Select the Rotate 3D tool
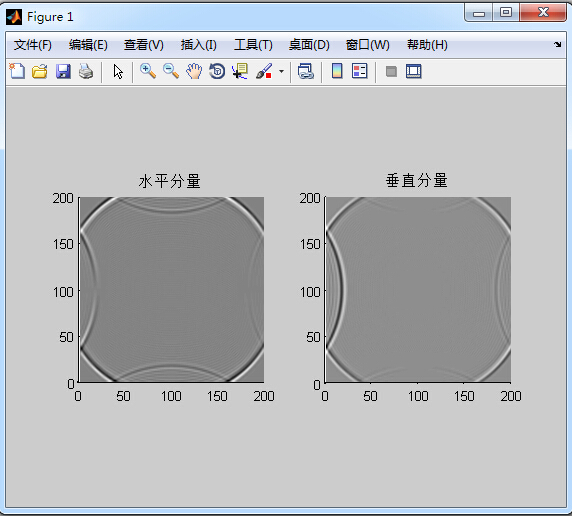Image resolution: width=572 pixels, height=516 pixels. tap(217, 71)
